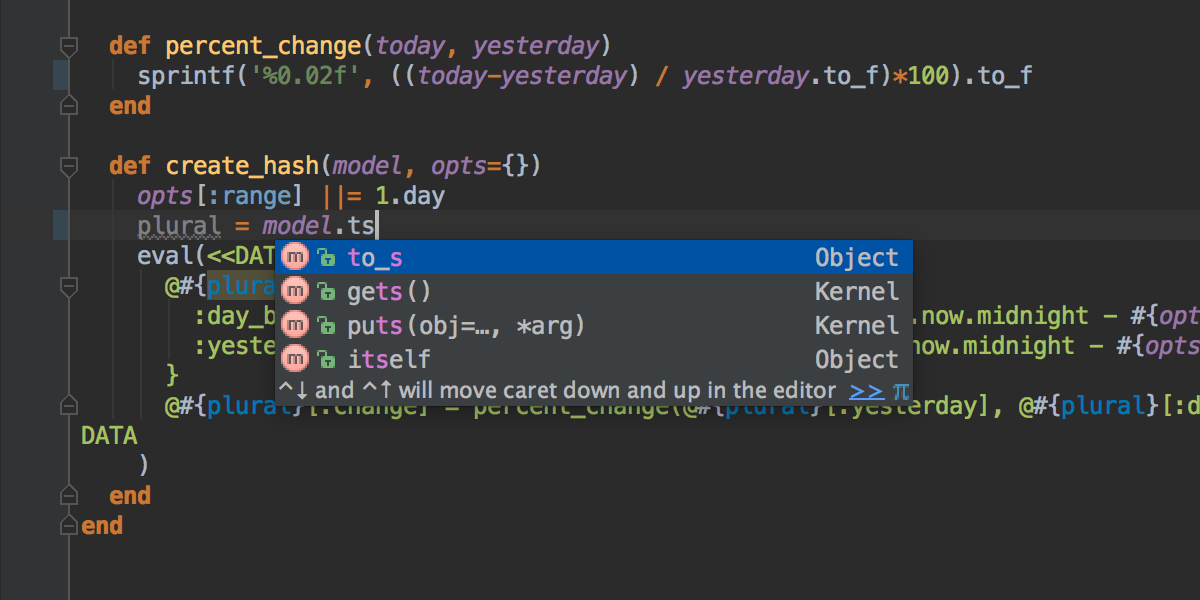Click the method icon next to gets()

click(295, 291)
